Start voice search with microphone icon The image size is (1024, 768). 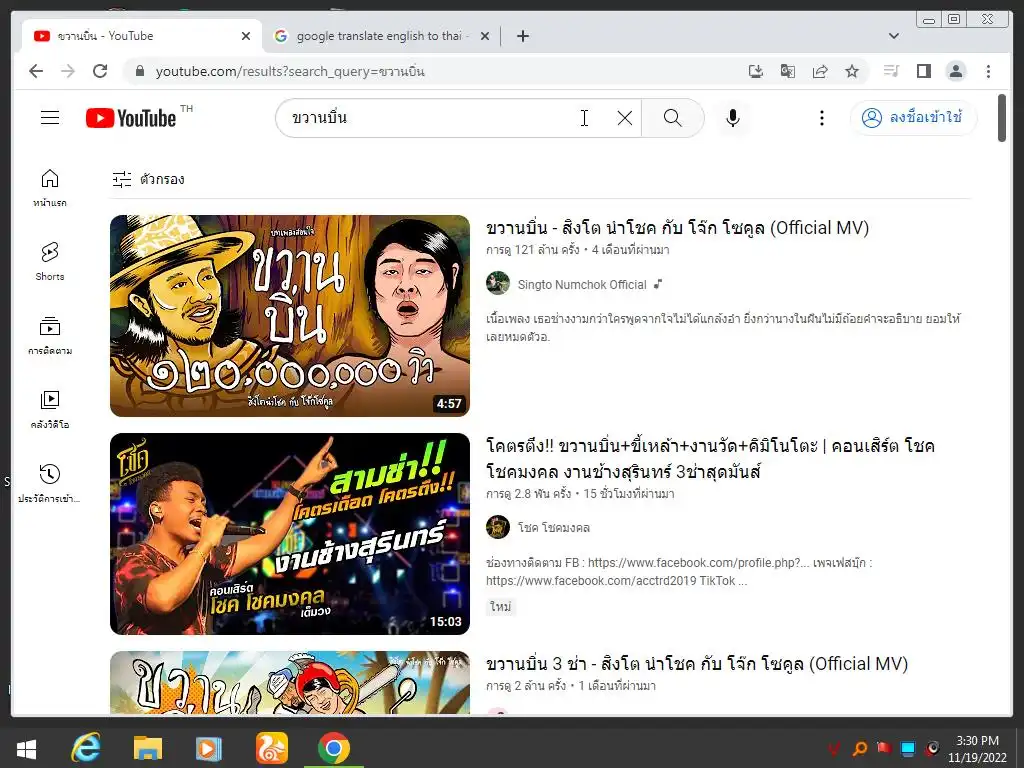click(733, 118)
